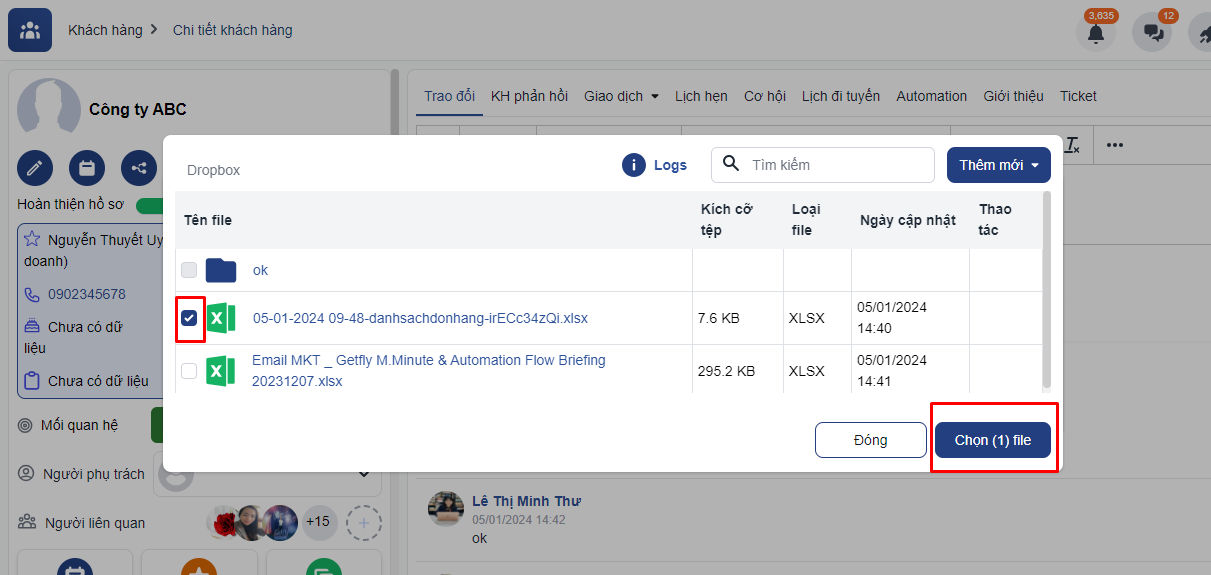Click the notification bell icon
The width and height of the screenshot is (1211, 575).
click(1096, 33)
